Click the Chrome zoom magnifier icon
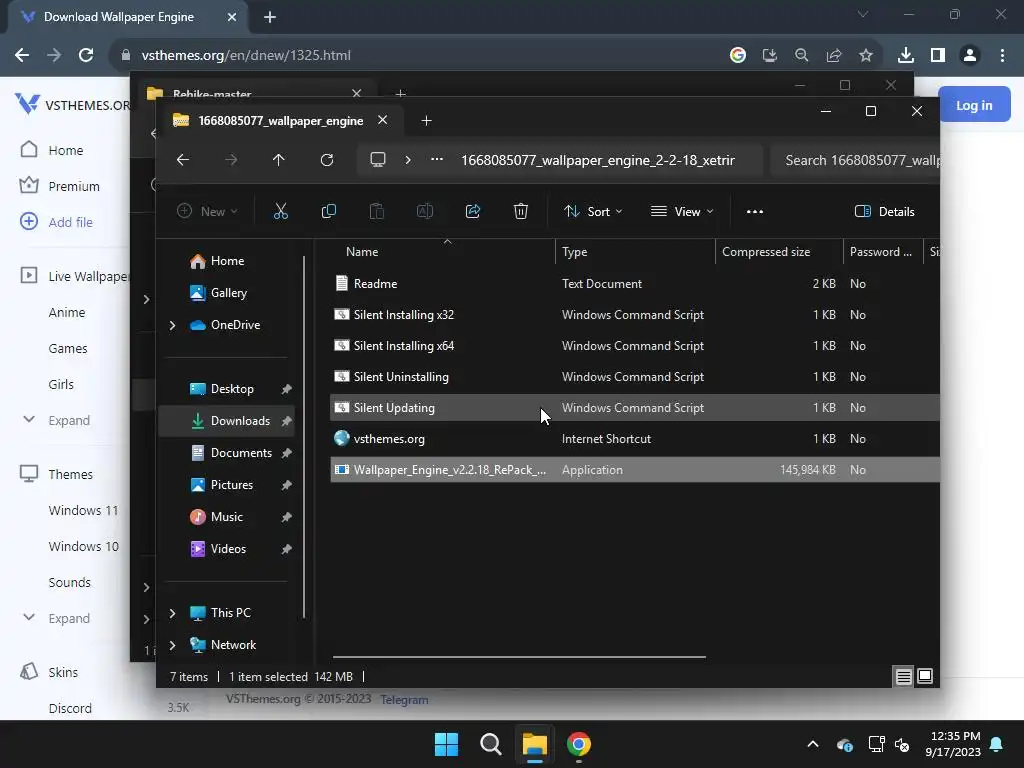The height and width of the screenshot is (768, 1024). click(x=801, y=56)
